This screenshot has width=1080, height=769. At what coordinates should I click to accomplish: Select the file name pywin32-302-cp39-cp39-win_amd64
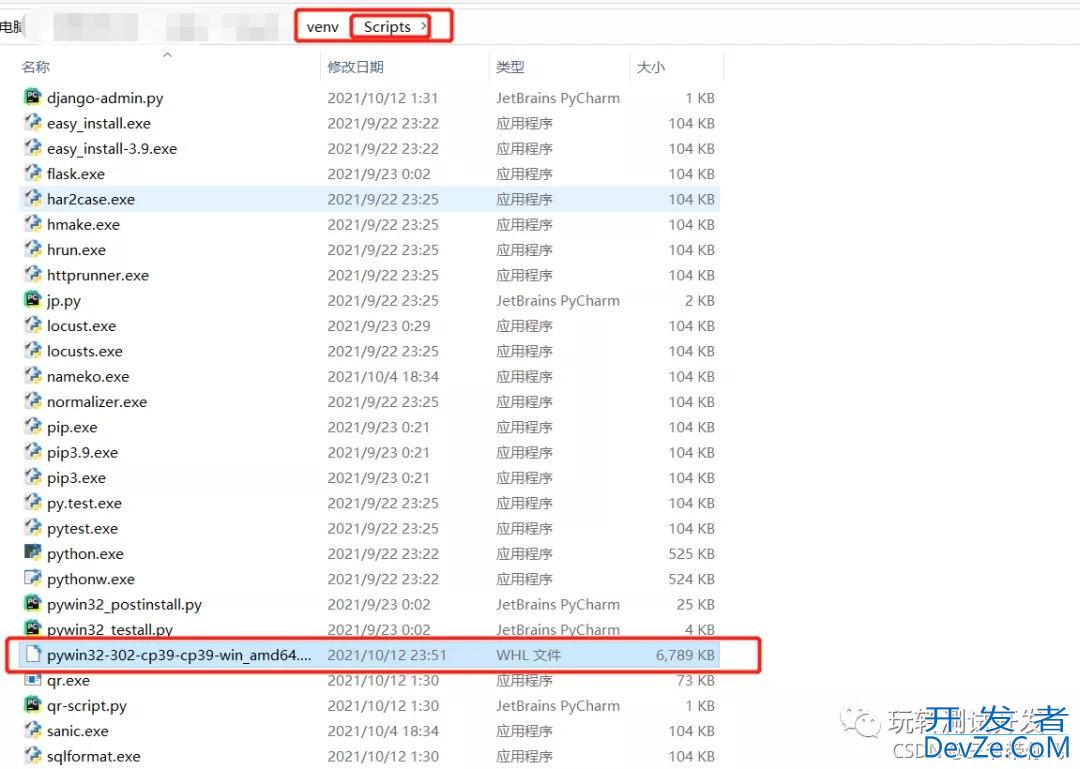coord(179,655)
